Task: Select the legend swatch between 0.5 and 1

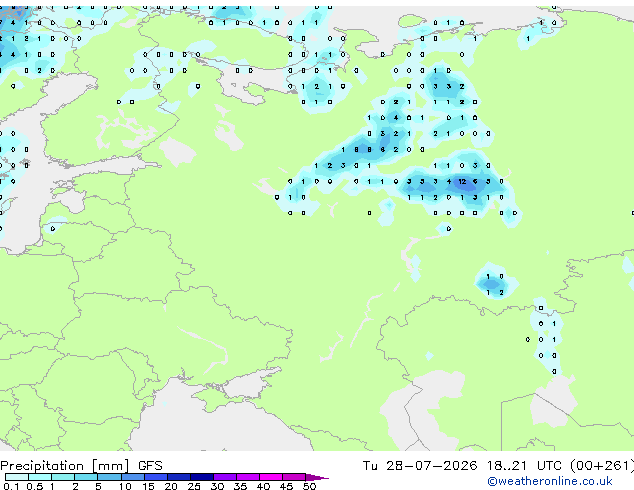Action: point(40,477)
